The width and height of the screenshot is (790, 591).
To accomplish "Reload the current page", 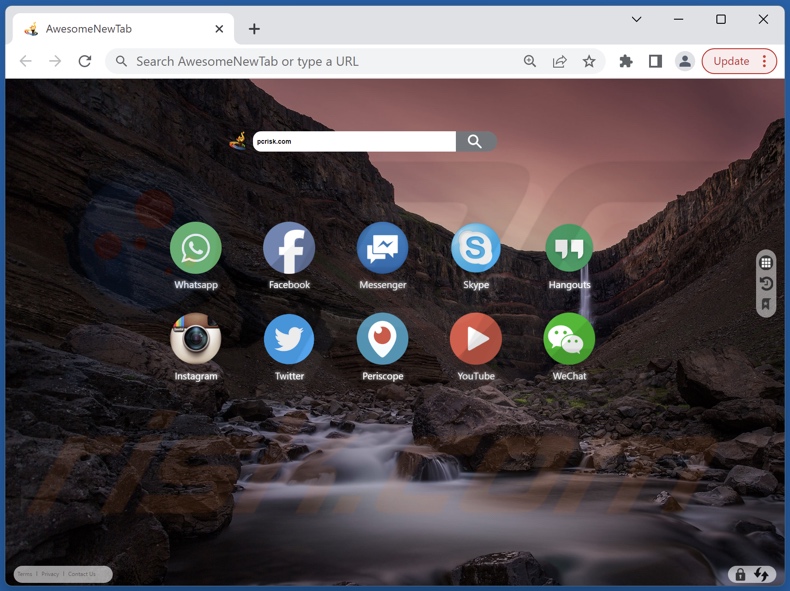I will pos(85,61).
